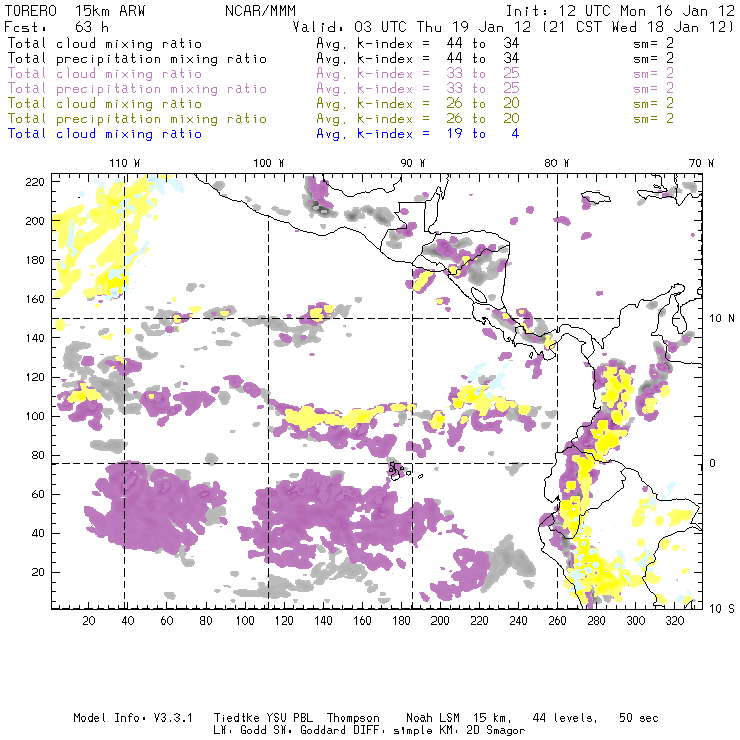Click '200' on the vertical axis
Image resolution: width=740 pixels, height=740 pixels.
click(x=35, y=221)
